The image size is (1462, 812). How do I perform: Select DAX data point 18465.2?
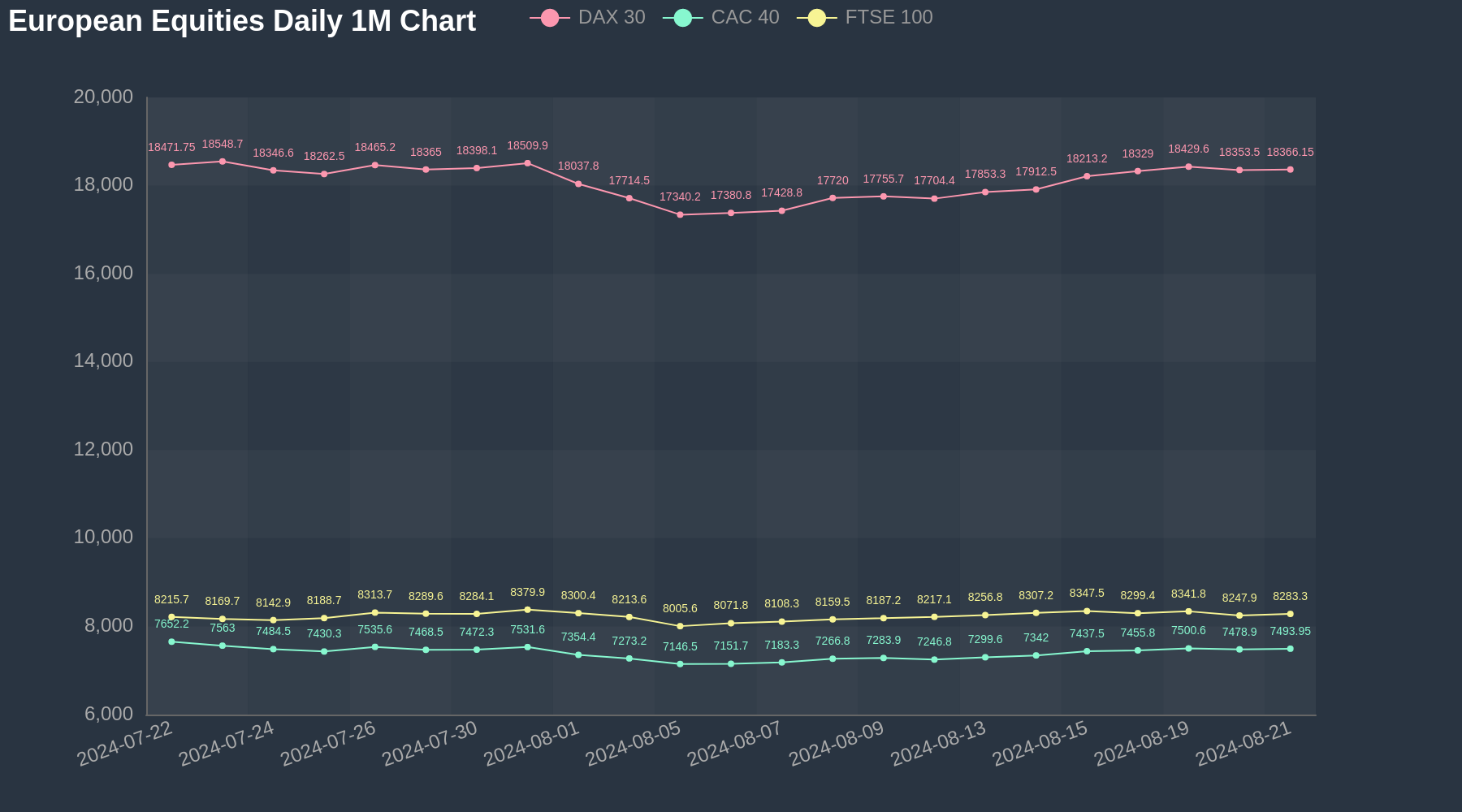[x=375, y=165]
